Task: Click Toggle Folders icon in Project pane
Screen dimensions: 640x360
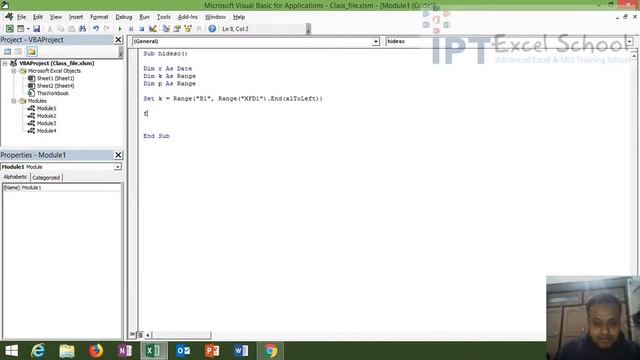Action: (x=32, y=51)
